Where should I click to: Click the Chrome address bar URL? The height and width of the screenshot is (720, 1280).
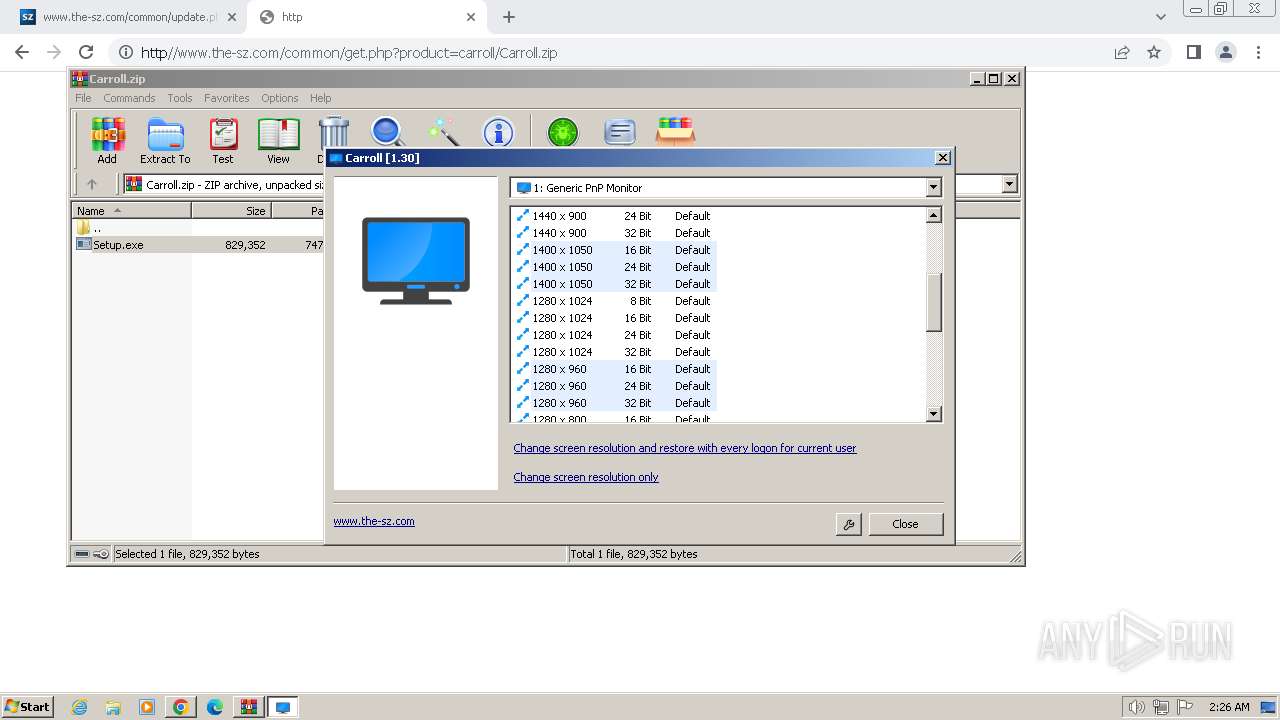pyautogui.click(x=349, y=53)
